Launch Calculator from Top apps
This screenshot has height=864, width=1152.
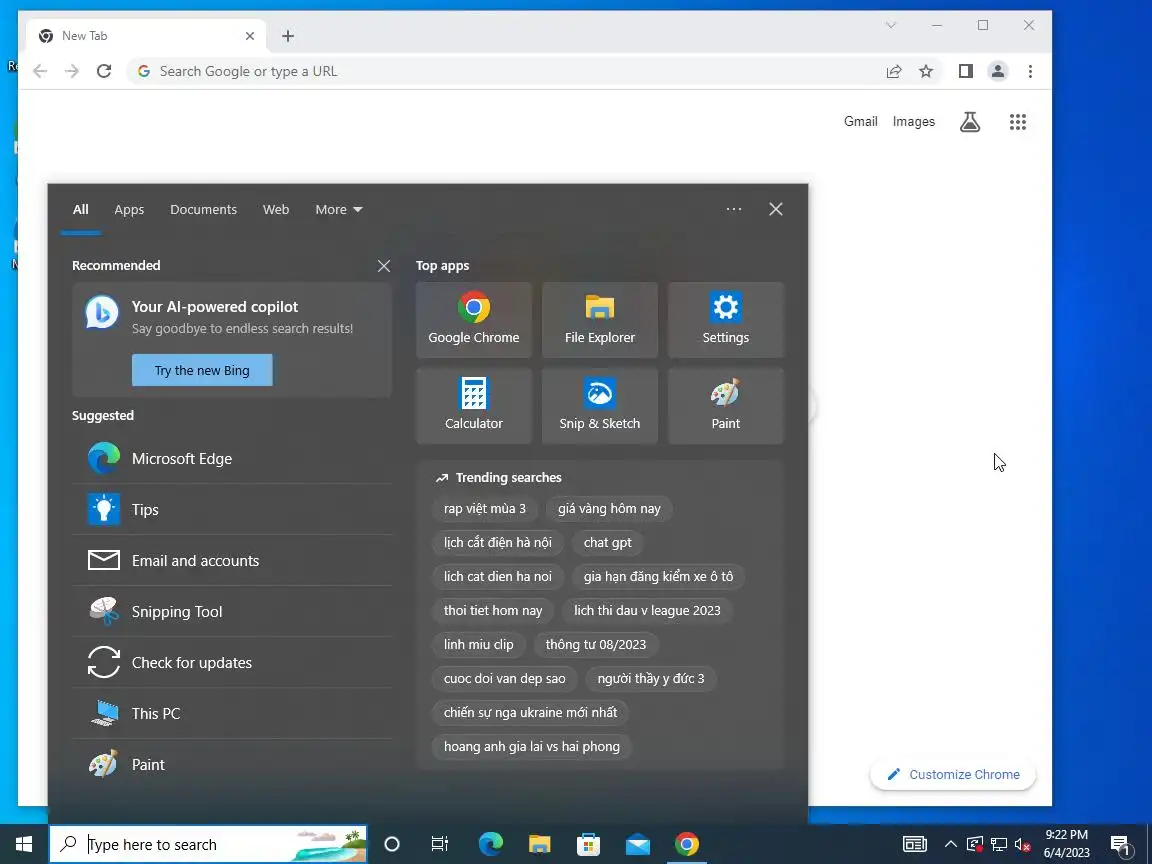click(x=474, y=406)
